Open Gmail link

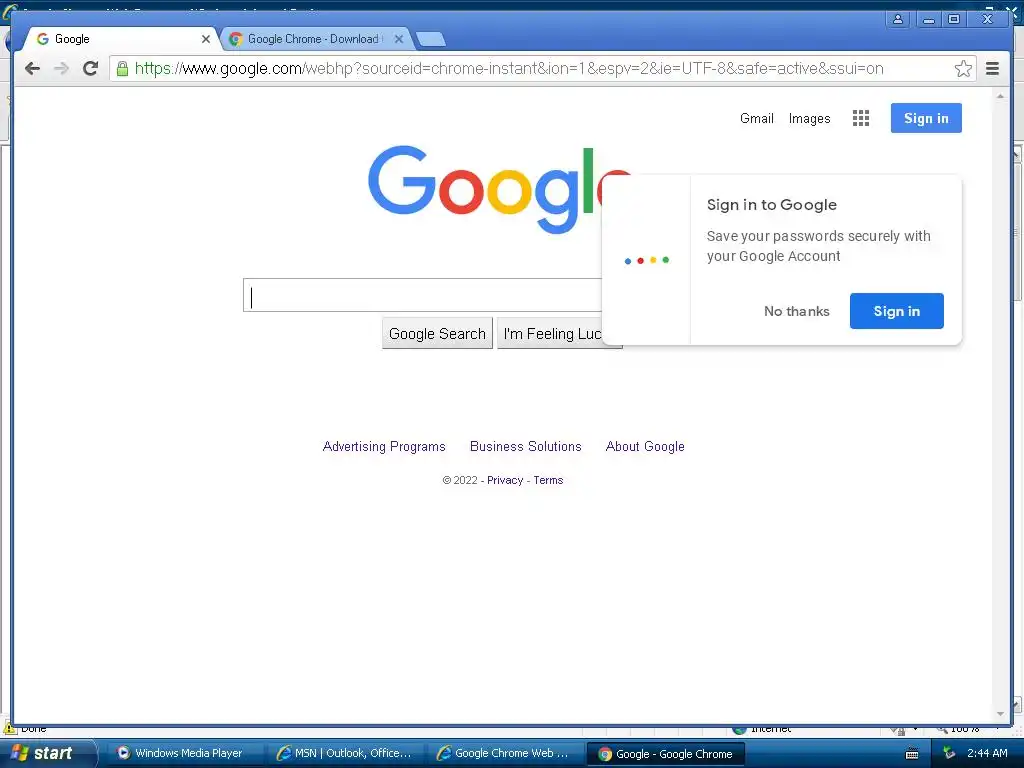tap(757, 118)
